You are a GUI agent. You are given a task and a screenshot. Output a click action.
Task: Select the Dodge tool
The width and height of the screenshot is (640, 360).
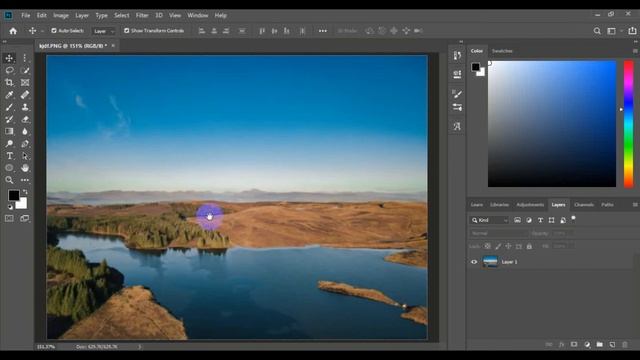(x=9, y=144)
